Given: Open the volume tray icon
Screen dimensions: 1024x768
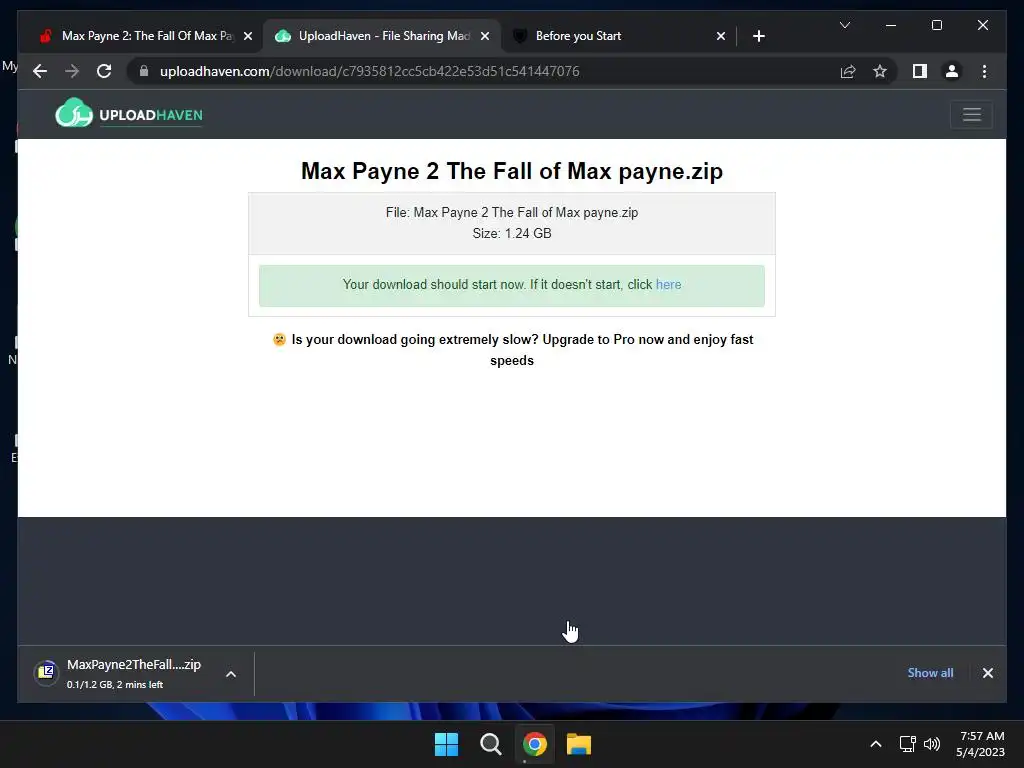Looking at the screenshot, I should tap(932, 744).
